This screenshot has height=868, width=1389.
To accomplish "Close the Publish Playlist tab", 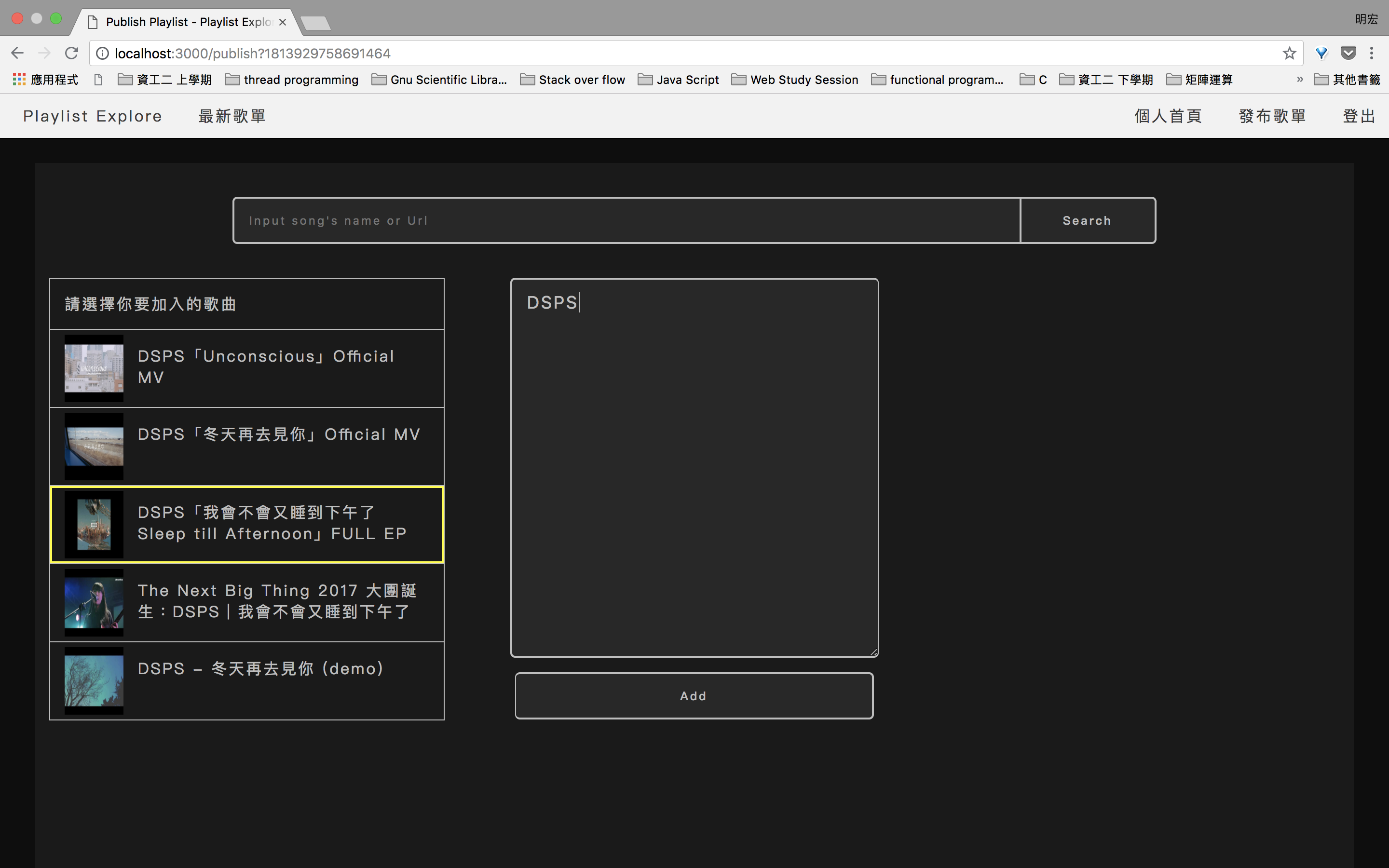I will (x=283, y=22).
